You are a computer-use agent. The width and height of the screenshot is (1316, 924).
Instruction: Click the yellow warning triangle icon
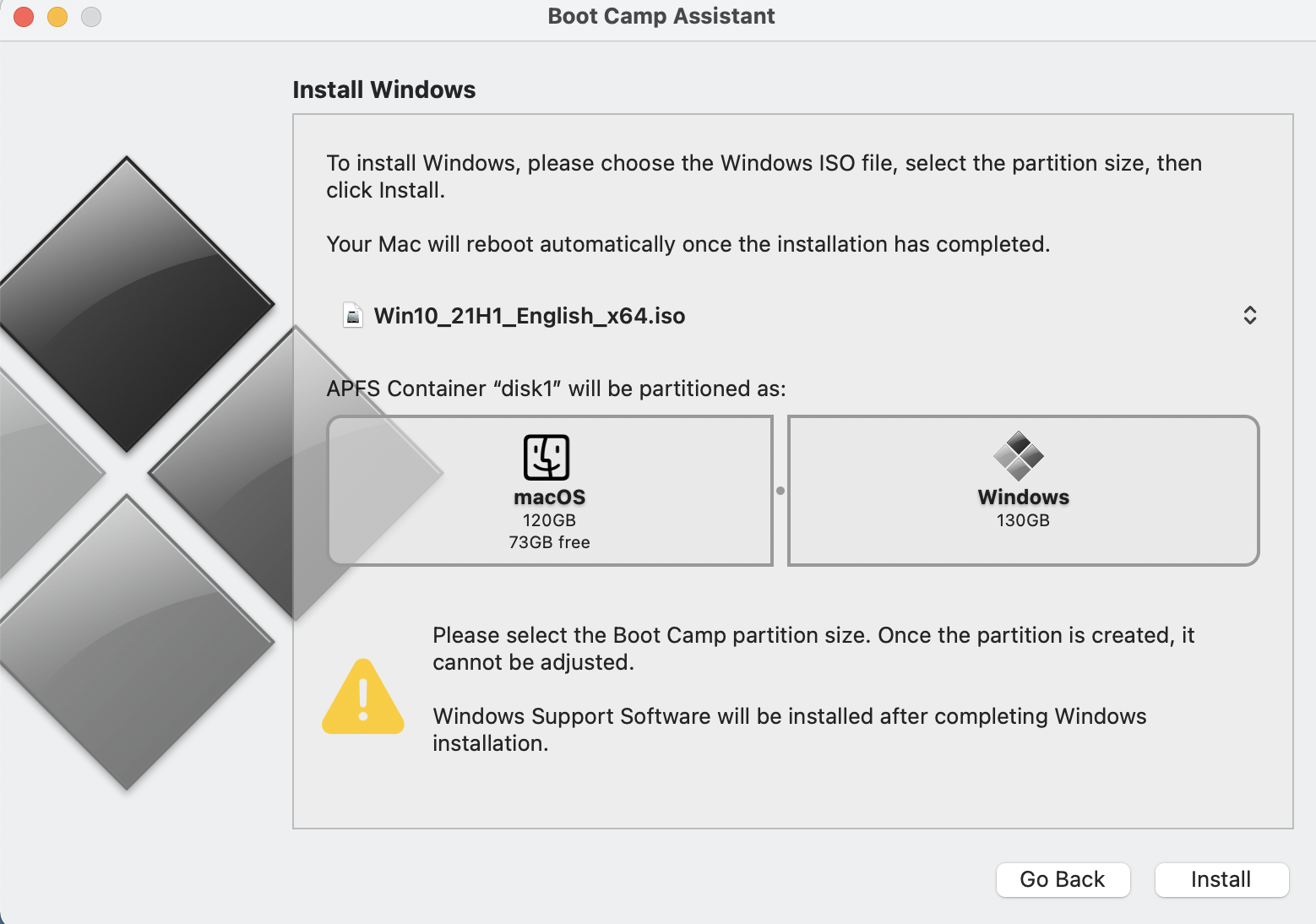click(363, 697)
